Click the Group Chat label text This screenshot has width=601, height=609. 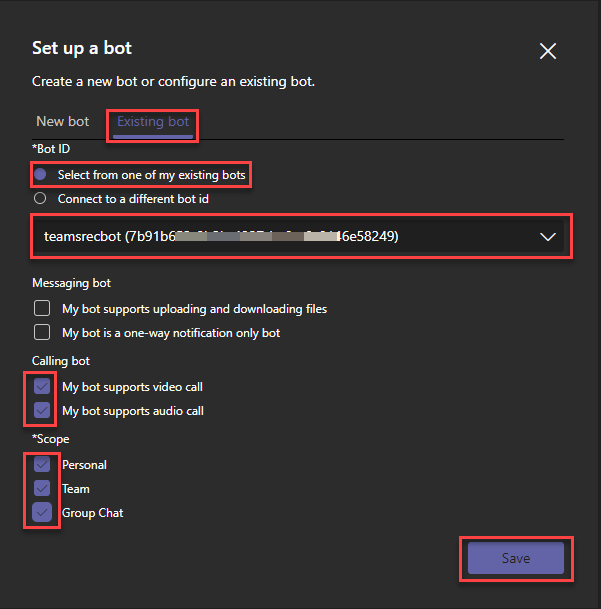[x=92, y=513]
